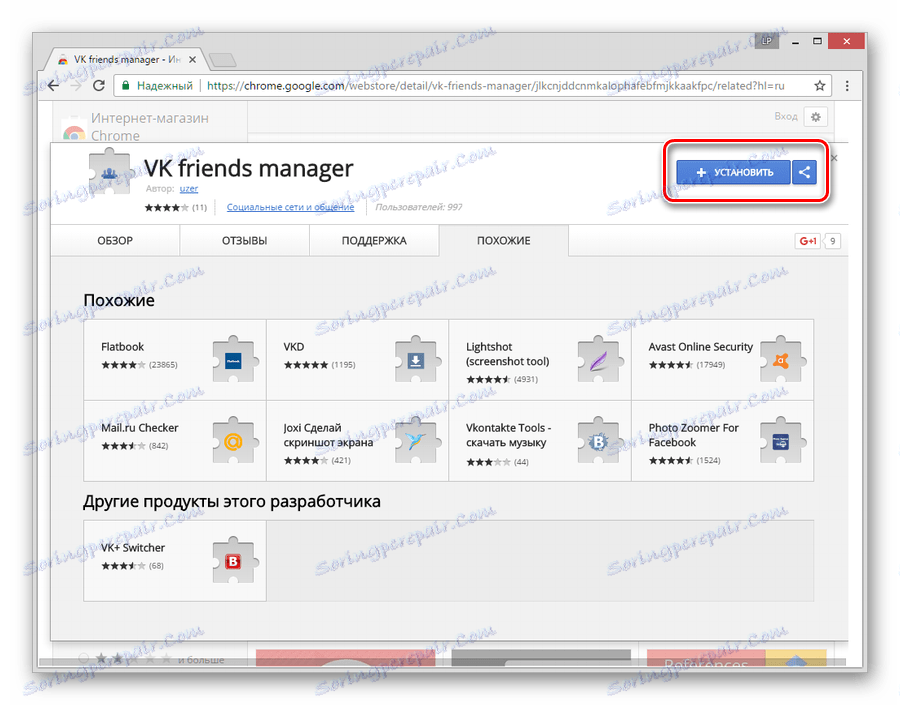The width and height of the screenshot is (900, 705).
Task: Click the Установить button
Action: click(x=735, y=172)
